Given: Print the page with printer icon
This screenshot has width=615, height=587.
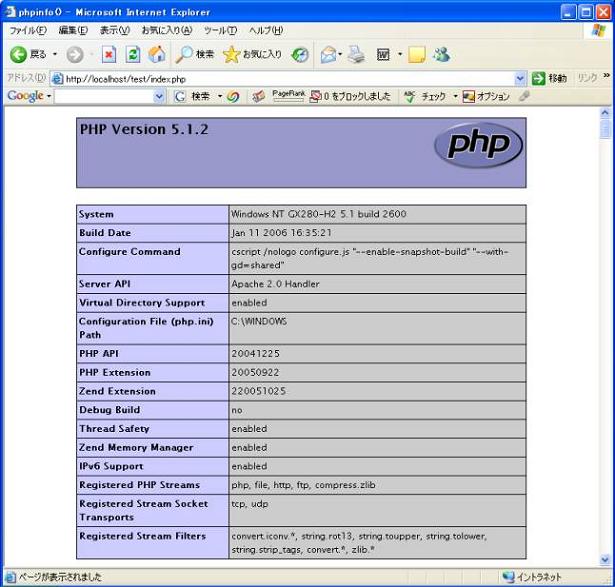Looking at the screenshot, I should point(356,54).
